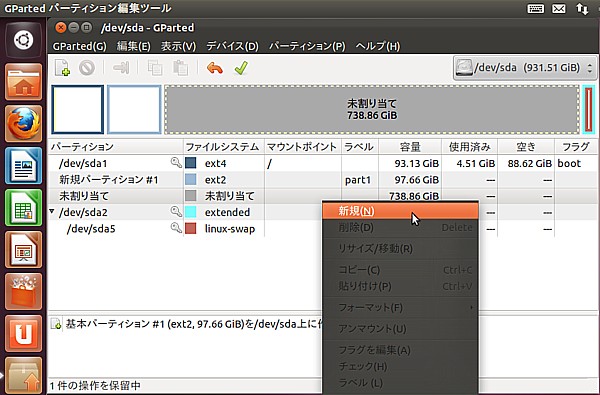This screenshot has width=600, height=395.
Task: Open the ヘルプ(H) menu
Action: (378, 46)
